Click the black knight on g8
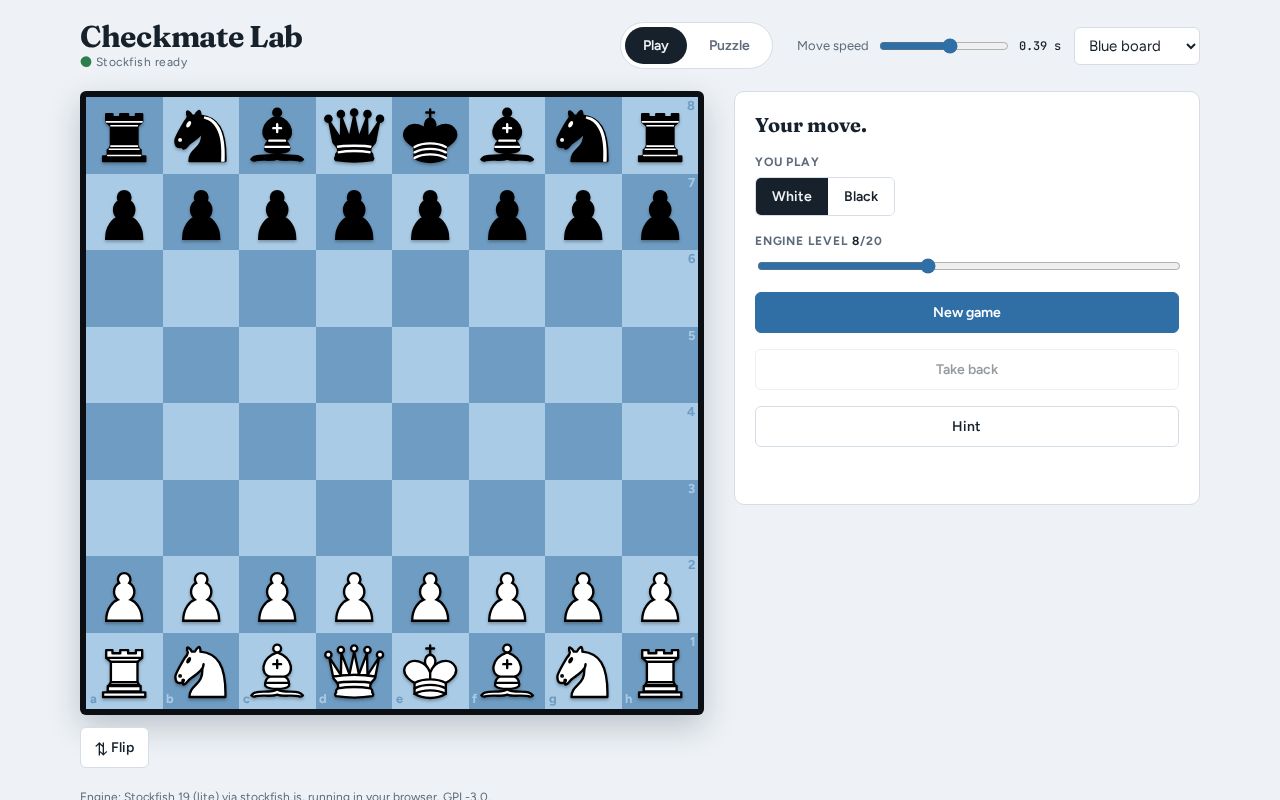This screenshot has height=800, width=1280. tap(583, 135)
